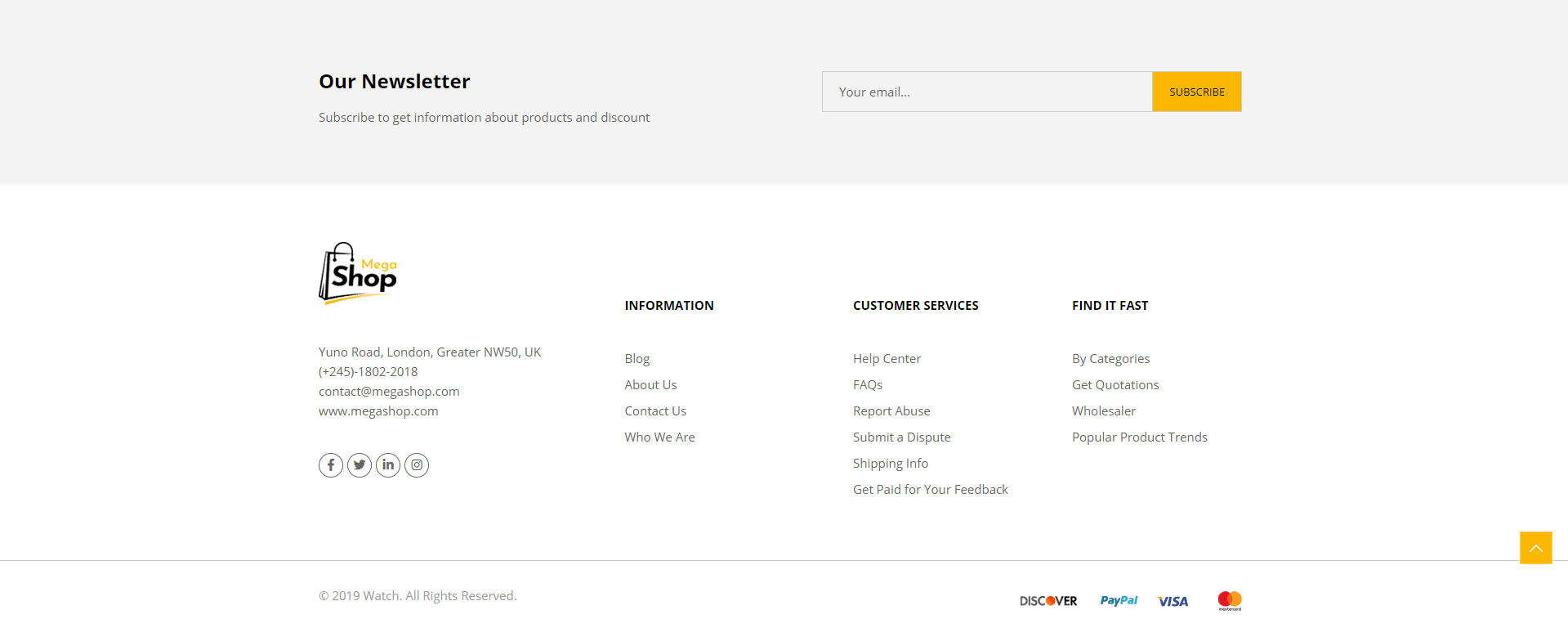Open the About Us link
The width and height of the screenshot is (1568, 619).
[x=651, y=385]
